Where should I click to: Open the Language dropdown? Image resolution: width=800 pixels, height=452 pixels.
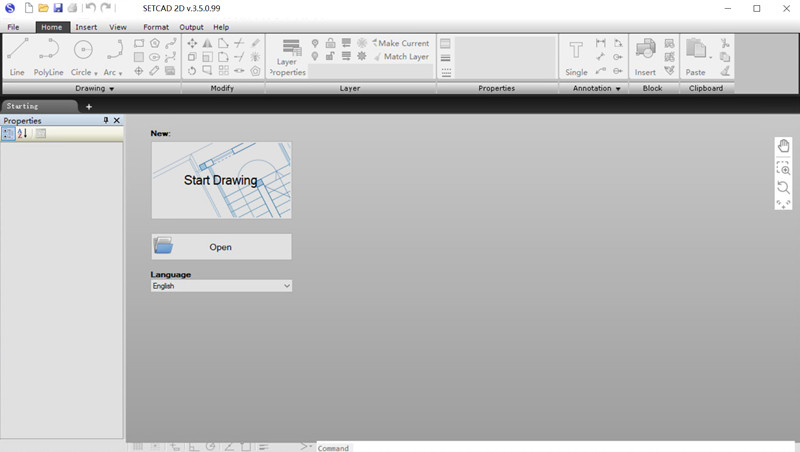pos(221,286)
